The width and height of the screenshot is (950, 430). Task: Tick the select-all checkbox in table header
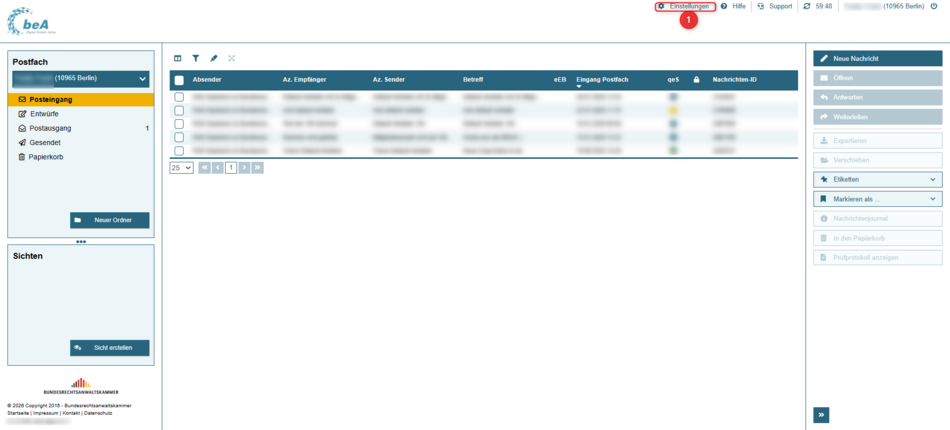point(179,80)
